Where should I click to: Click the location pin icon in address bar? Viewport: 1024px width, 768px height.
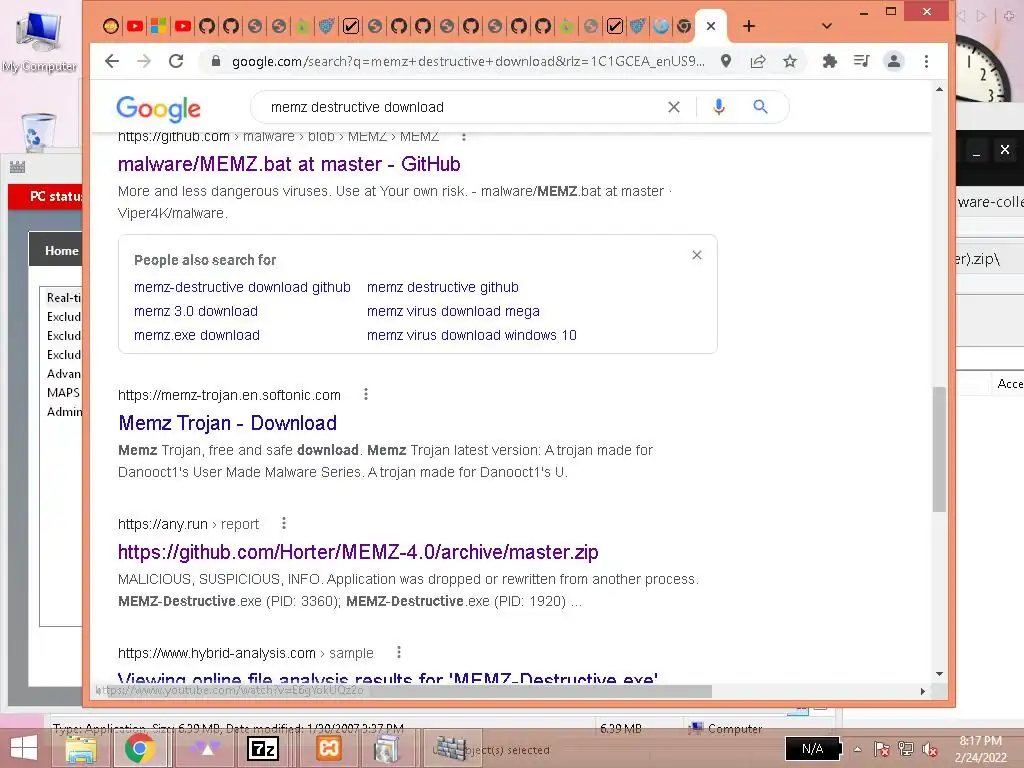click(726, 61)
